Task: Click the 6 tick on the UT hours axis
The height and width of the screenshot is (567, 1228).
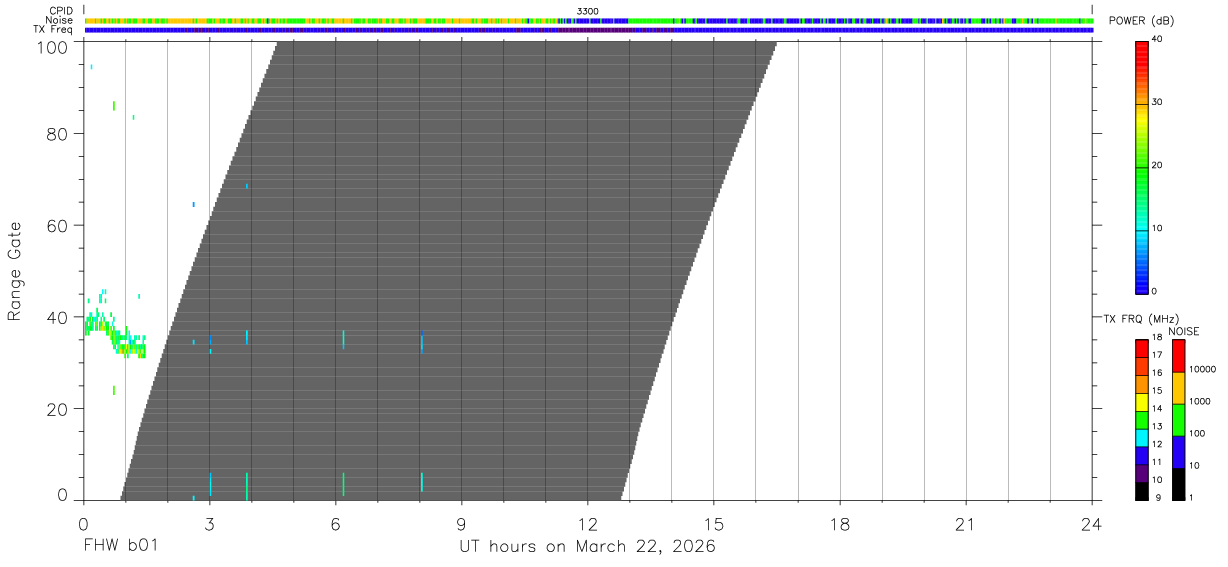Action: click(x=335, y=523)
